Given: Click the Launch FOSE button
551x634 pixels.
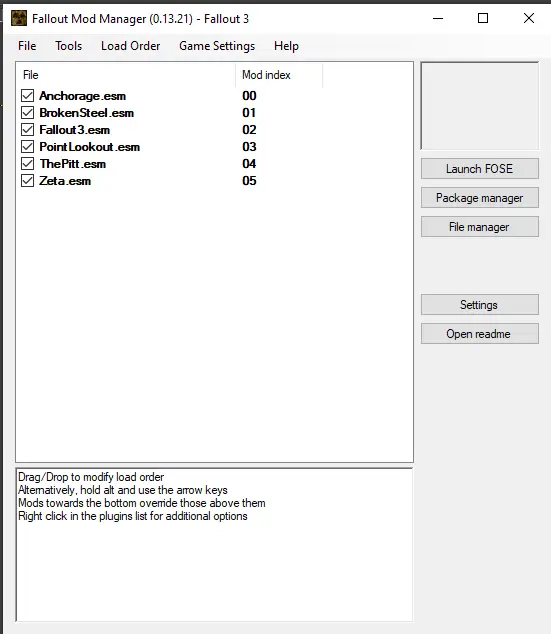Looking at the screenshot, I should [479, 169].
